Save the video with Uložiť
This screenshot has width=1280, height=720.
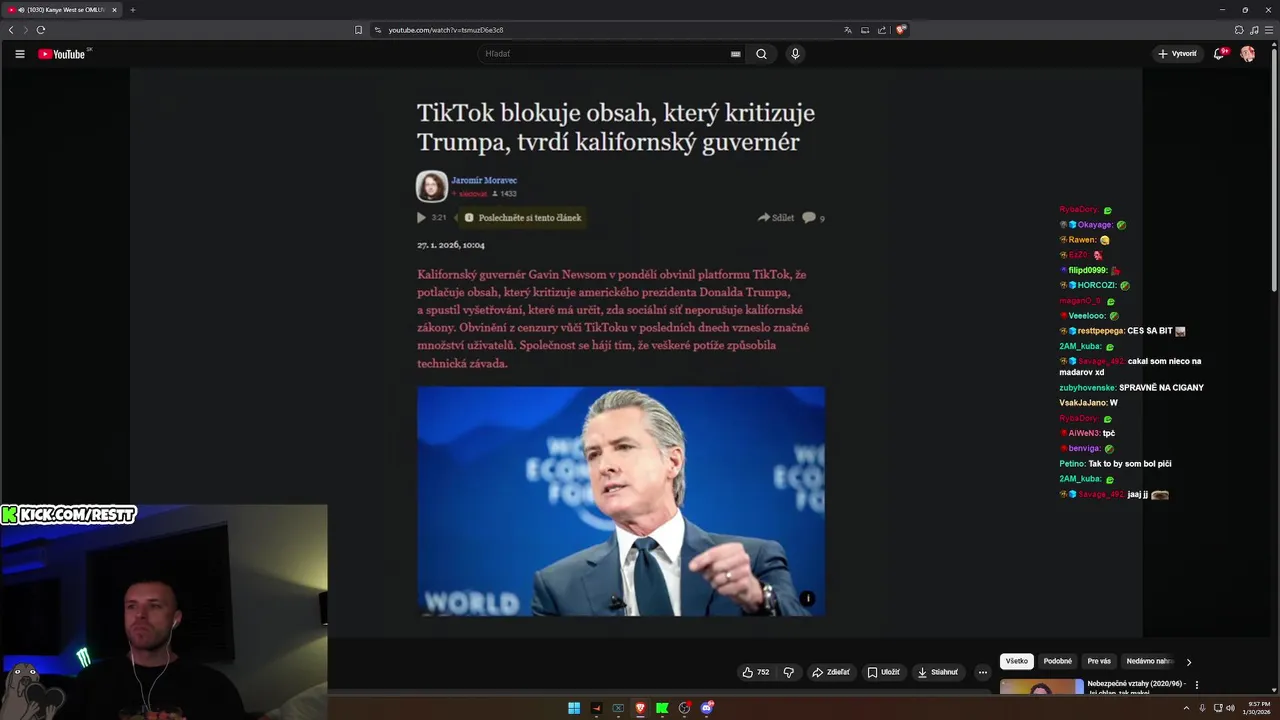point(884,672)
